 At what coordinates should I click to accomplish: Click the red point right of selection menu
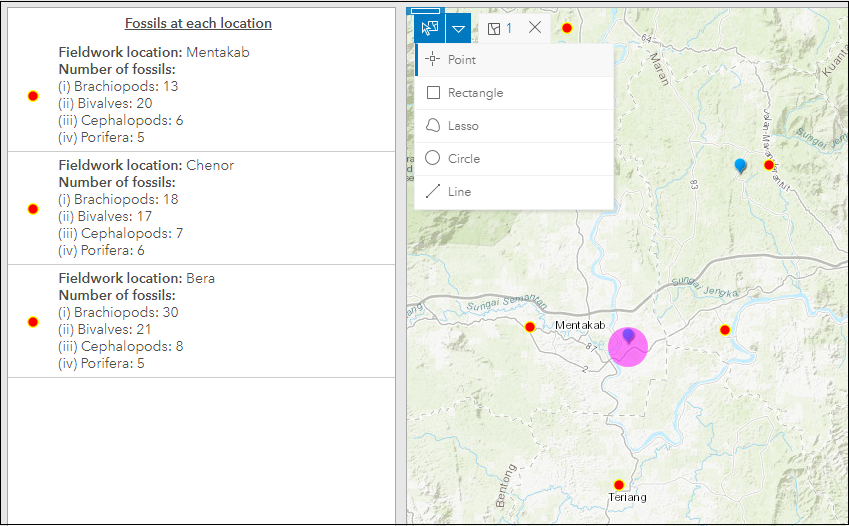click(x=567, y=28)
